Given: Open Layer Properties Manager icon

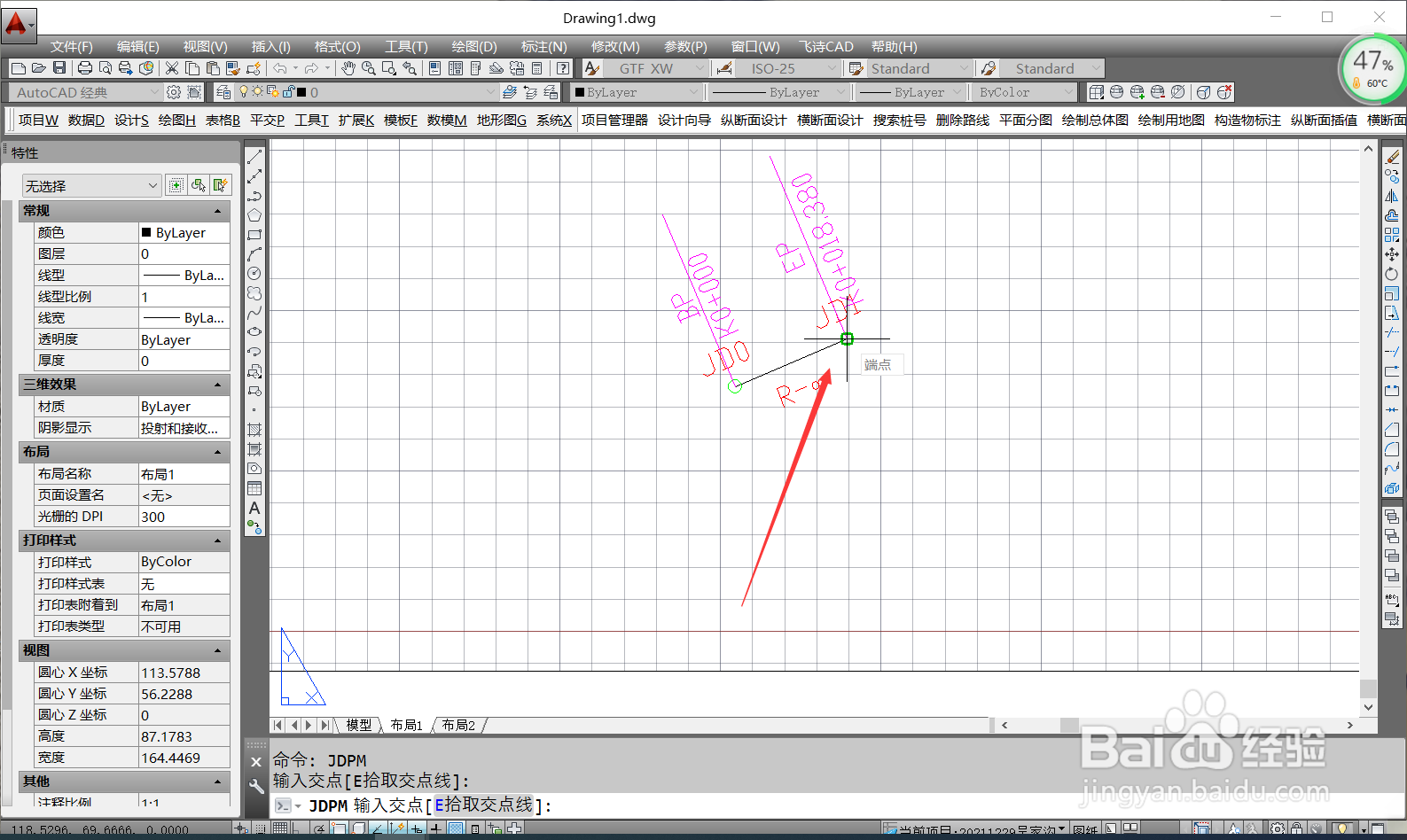Looking at the screenshot, I should point(223,92).
